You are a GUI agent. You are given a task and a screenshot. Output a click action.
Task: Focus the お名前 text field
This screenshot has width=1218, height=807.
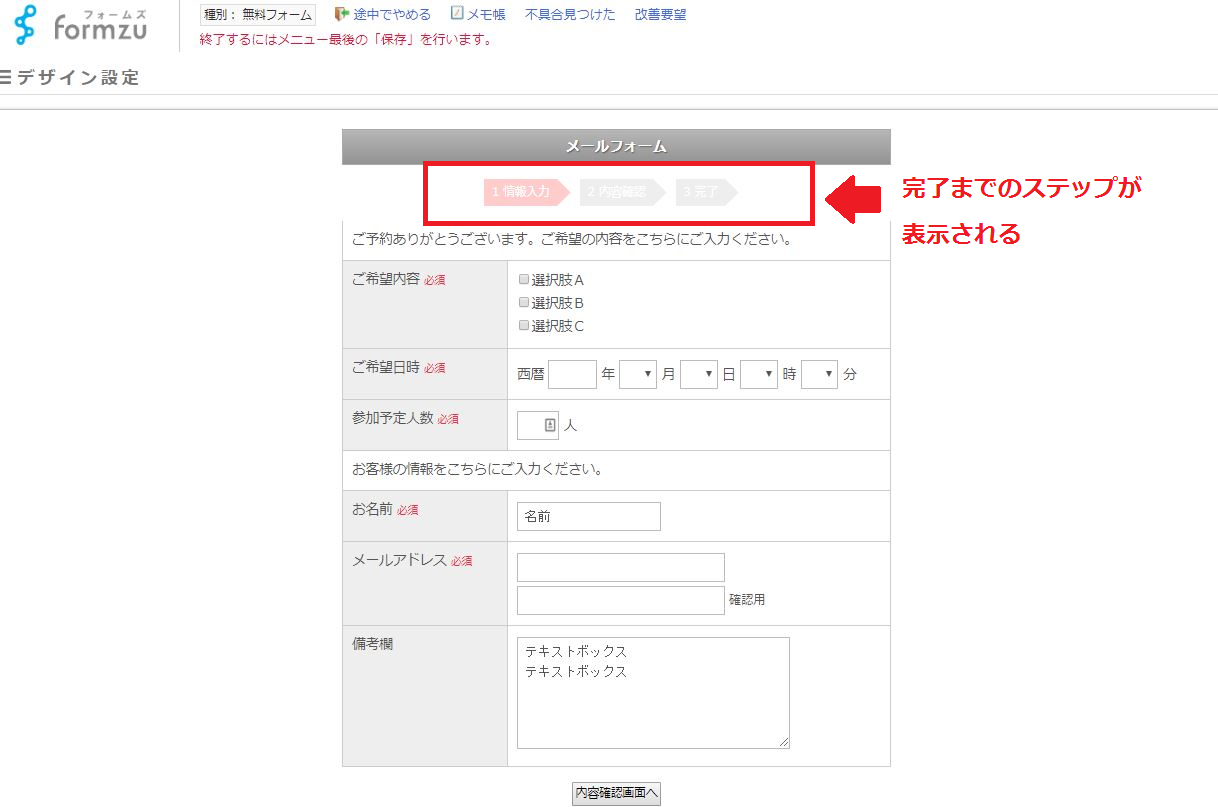[588, 516]
